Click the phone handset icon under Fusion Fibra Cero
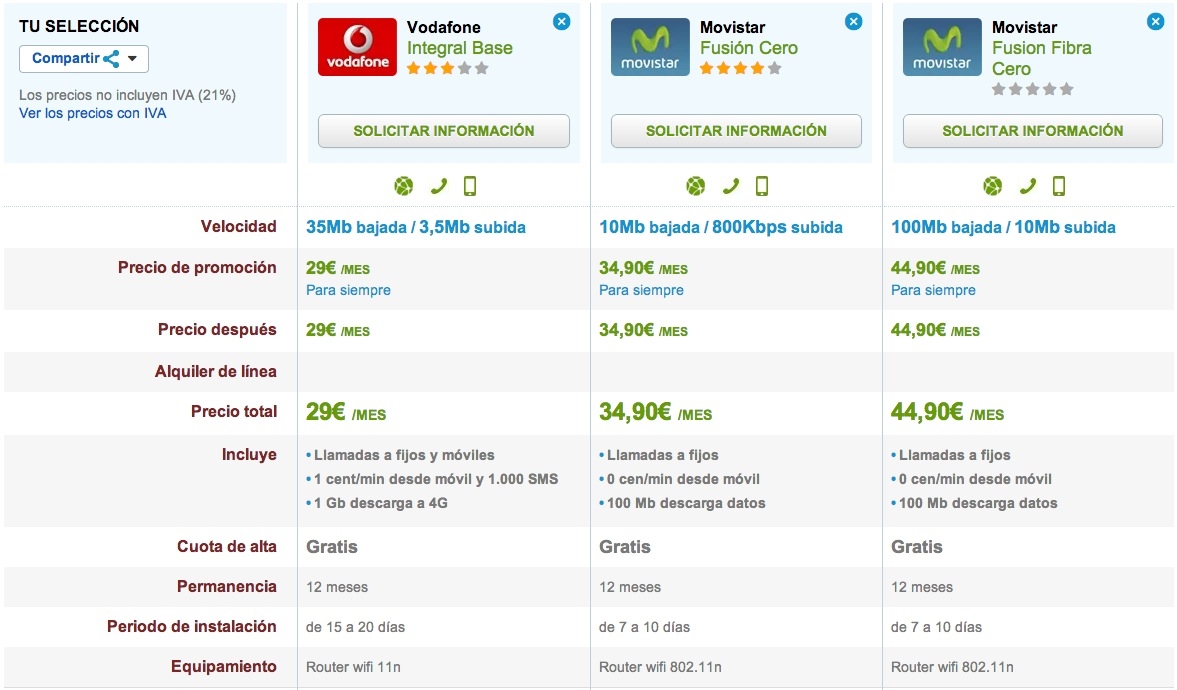Image resolution: width=1177 pixels, height=690 pixels. coord(1028,186)
